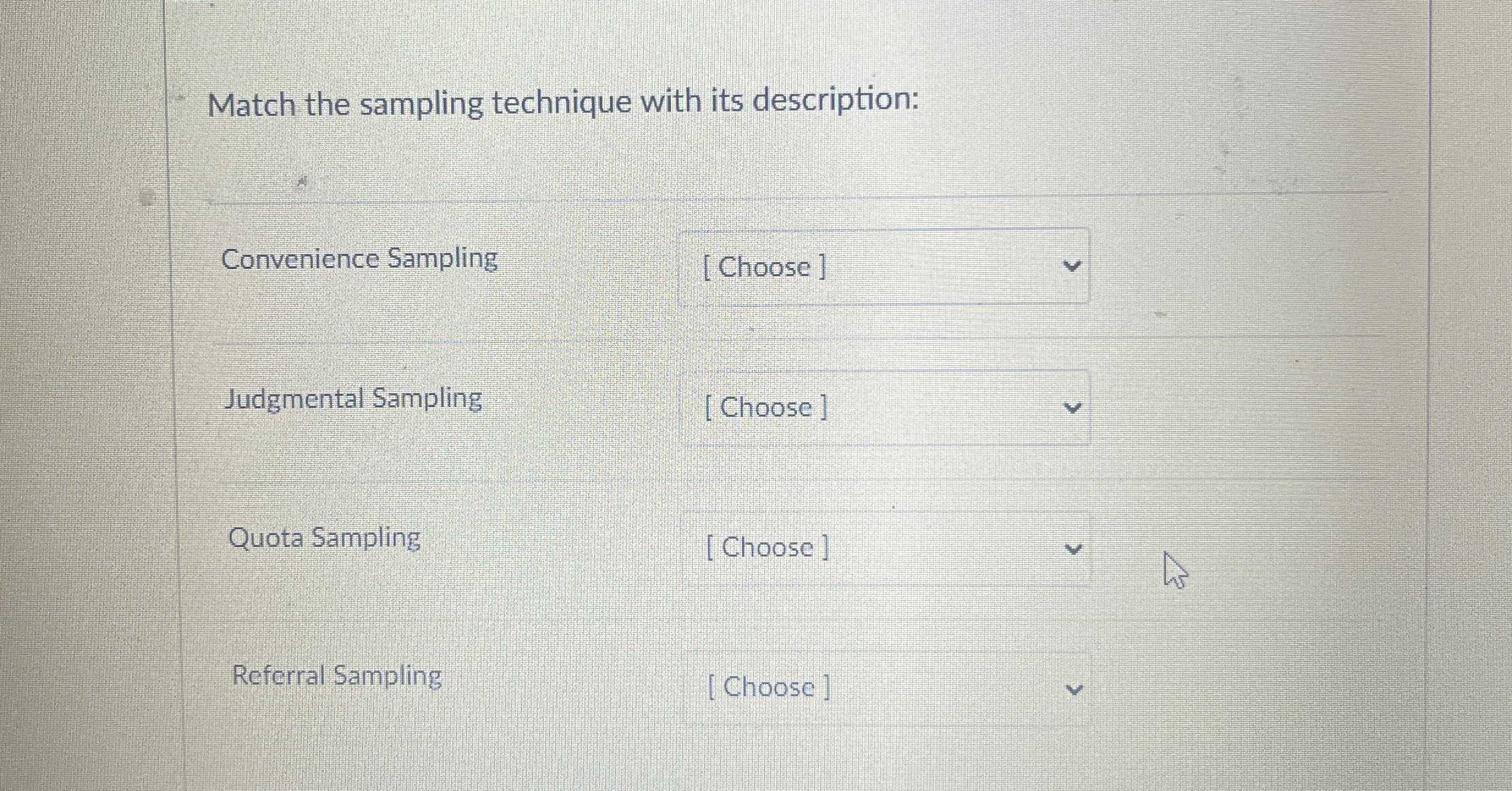Viewport: 1512px width, 791px height.
Task: Select the Judgmental Sampling row label
Action: (353, 398)
